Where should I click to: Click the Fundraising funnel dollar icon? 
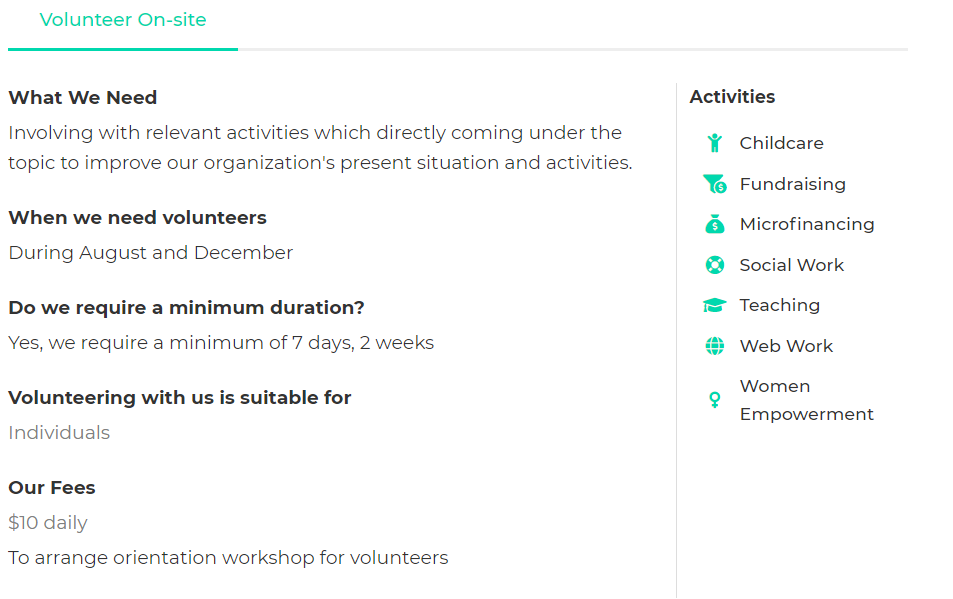pyautogui.click(x=715, y=183)
